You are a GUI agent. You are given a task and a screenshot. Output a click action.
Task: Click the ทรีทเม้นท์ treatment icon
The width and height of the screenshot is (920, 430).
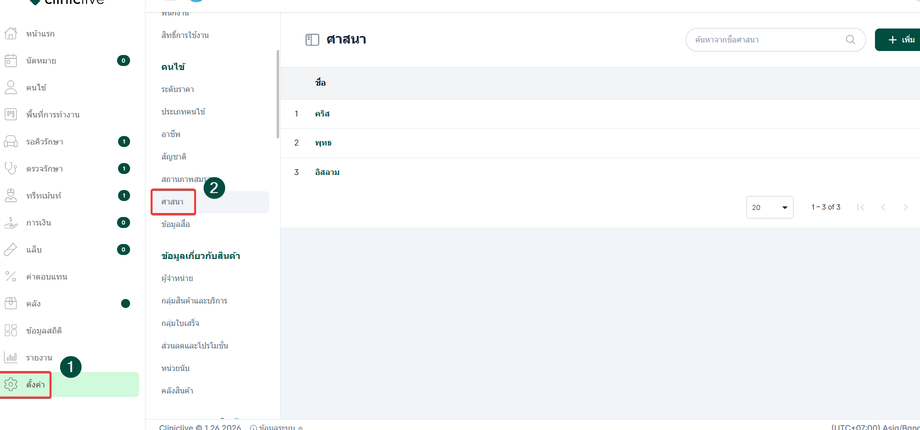(11, 195)
